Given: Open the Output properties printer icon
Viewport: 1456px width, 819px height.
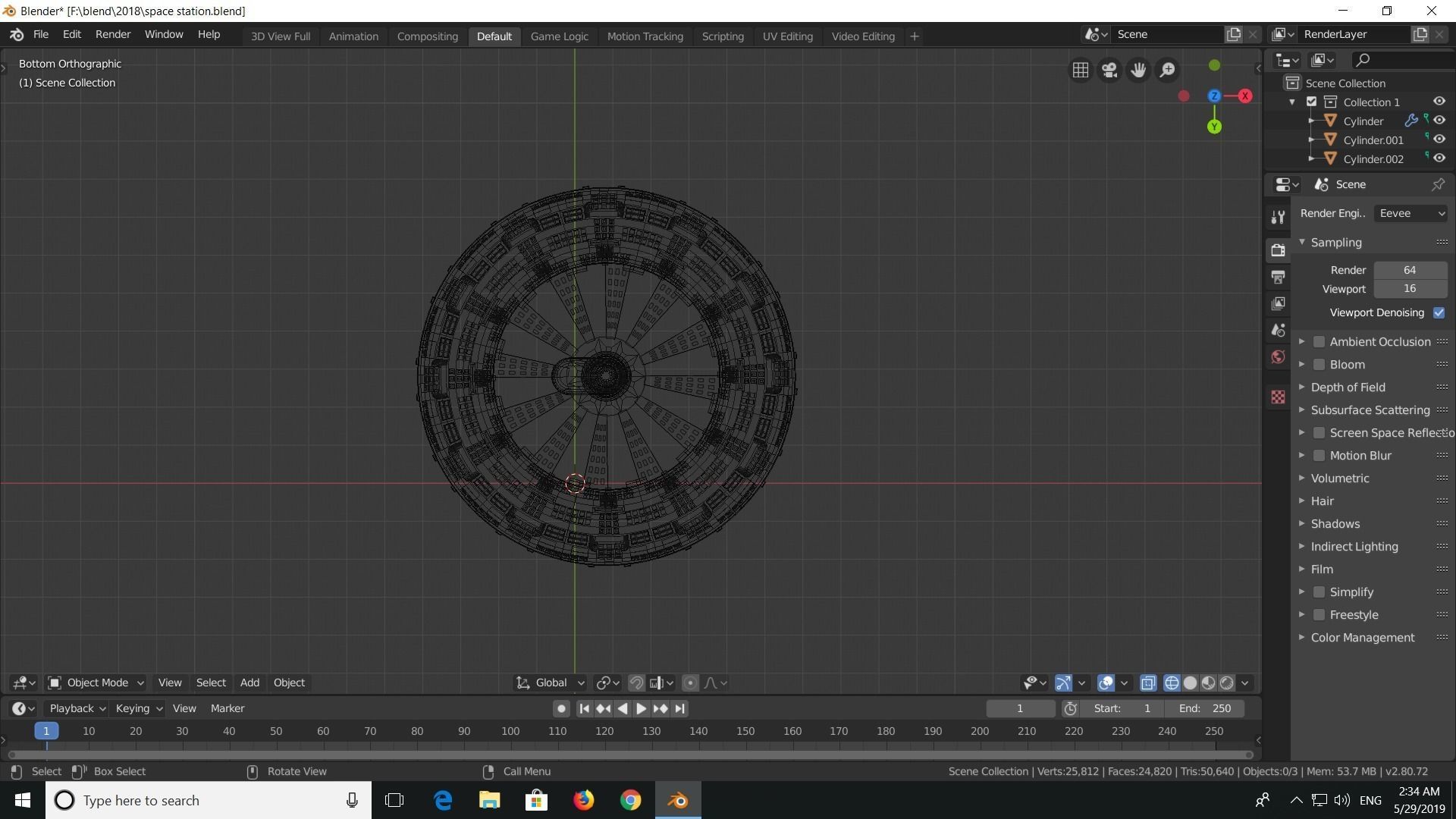Looking at the screenshot, I should [1278, 277].
